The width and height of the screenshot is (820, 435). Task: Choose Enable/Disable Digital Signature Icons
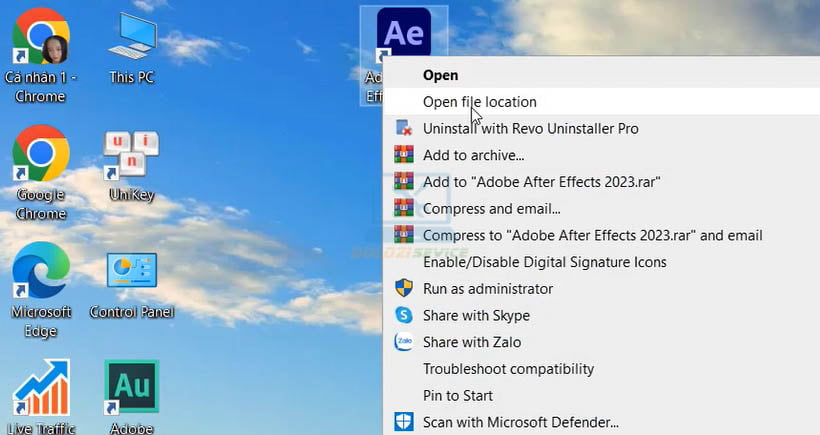point(601,261)
